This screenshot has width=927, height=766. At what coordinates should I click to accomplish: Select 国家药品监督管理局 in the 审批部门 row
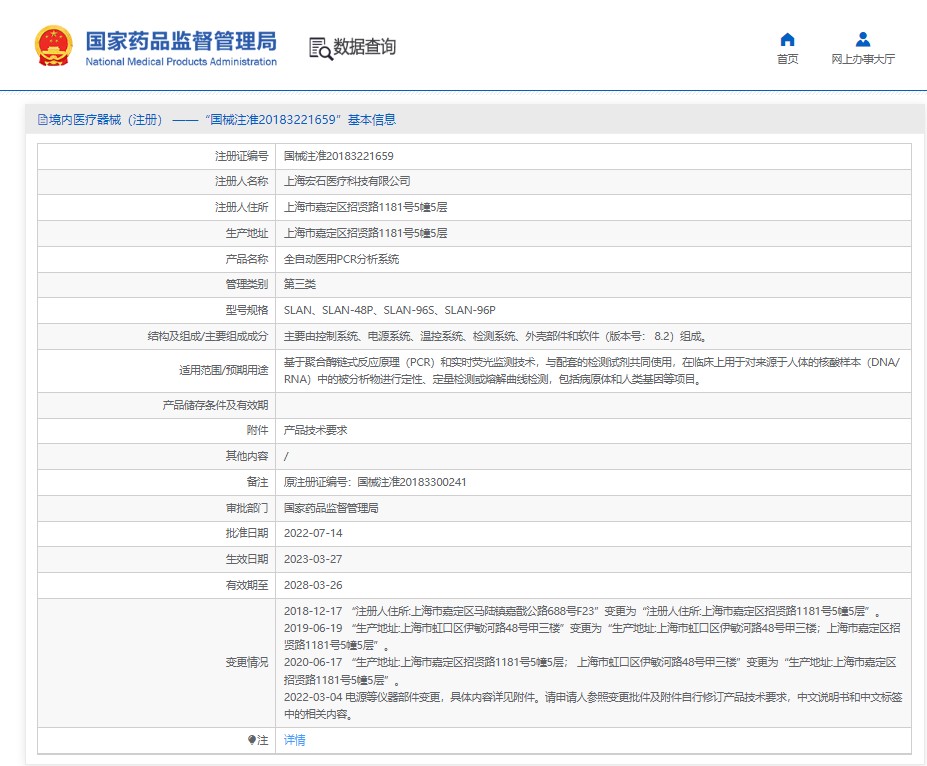(x=331, y=508)
